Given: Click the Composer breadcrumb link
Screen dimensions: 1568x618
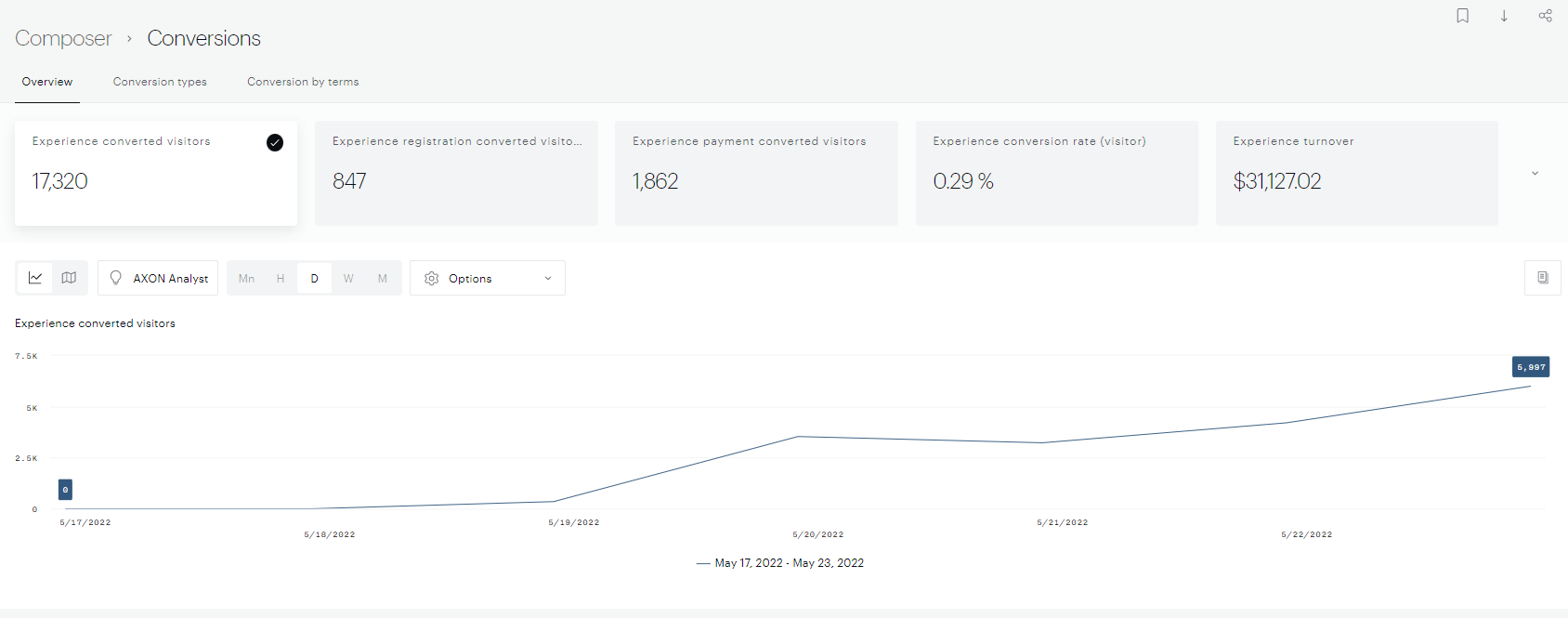Looking at the screenshot, I should coord(63,38).
